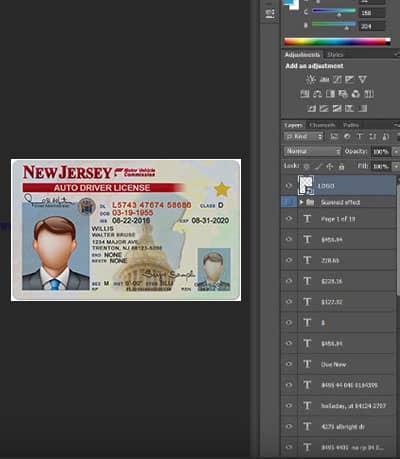
Task: Lock image pixels with brush icon
Action: coord(318,166)
